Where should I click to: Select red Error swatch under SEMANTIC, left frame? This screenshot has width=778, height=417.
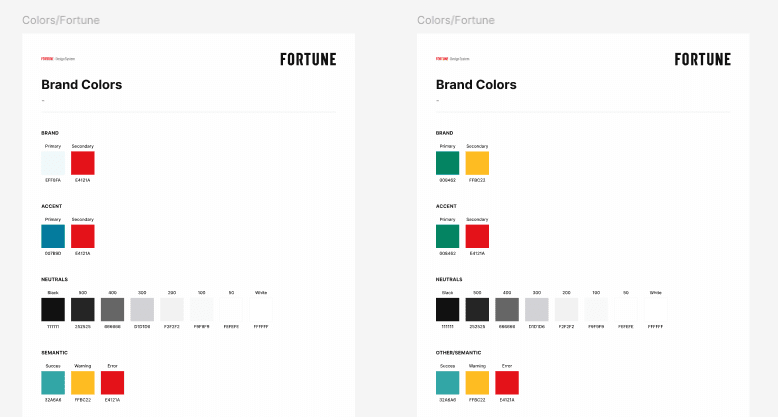click(113, 383)
